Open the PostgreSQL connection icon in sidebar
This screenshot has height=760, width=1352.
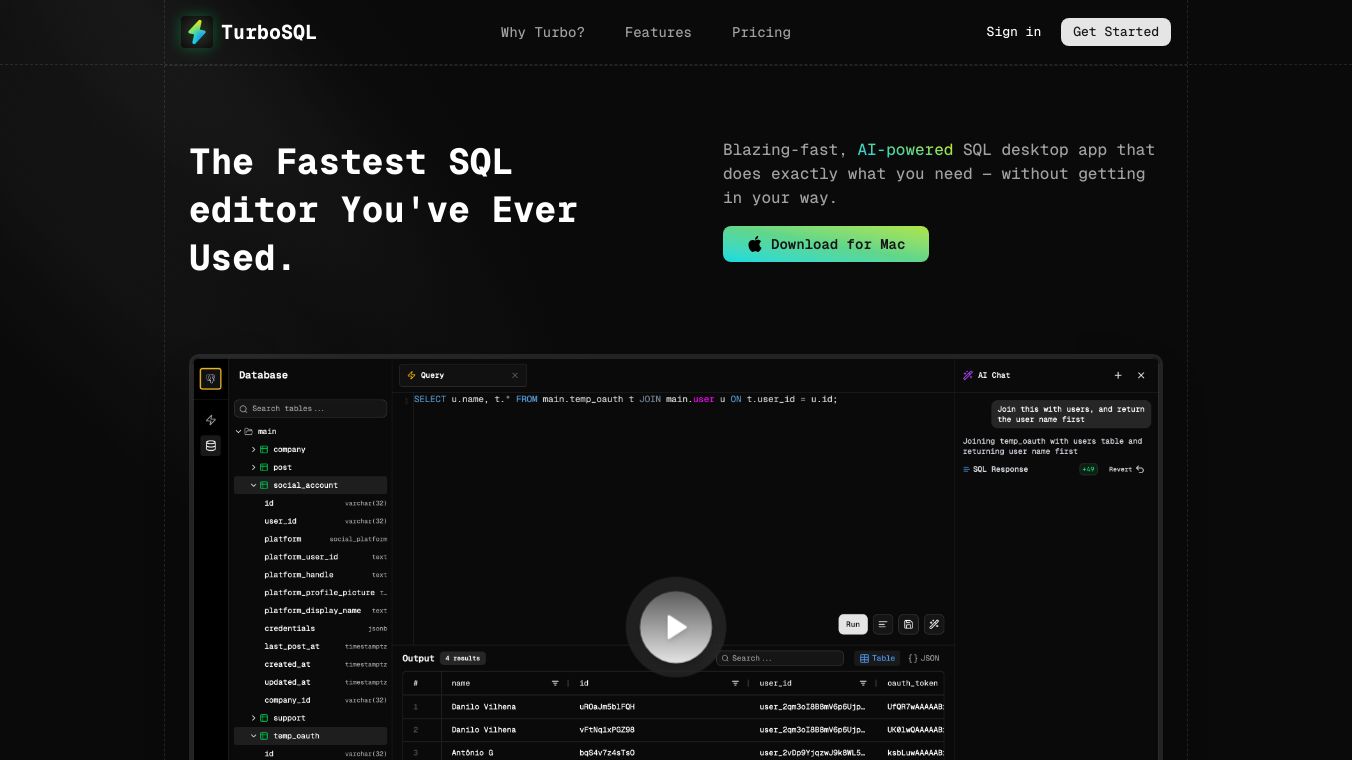point(210,379)
